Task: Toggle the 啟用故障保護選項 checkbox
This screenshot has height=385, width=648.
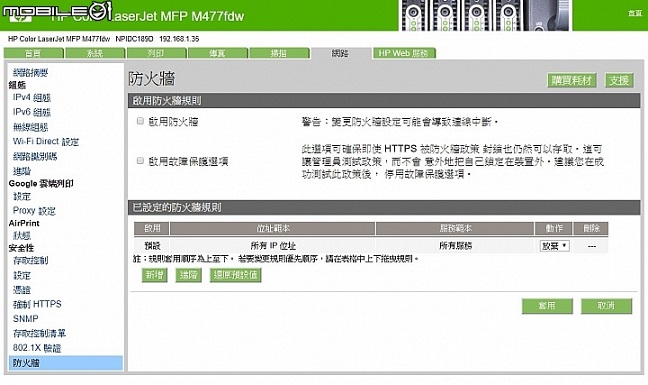Action: pyautogui.click(x=140, y=161)
